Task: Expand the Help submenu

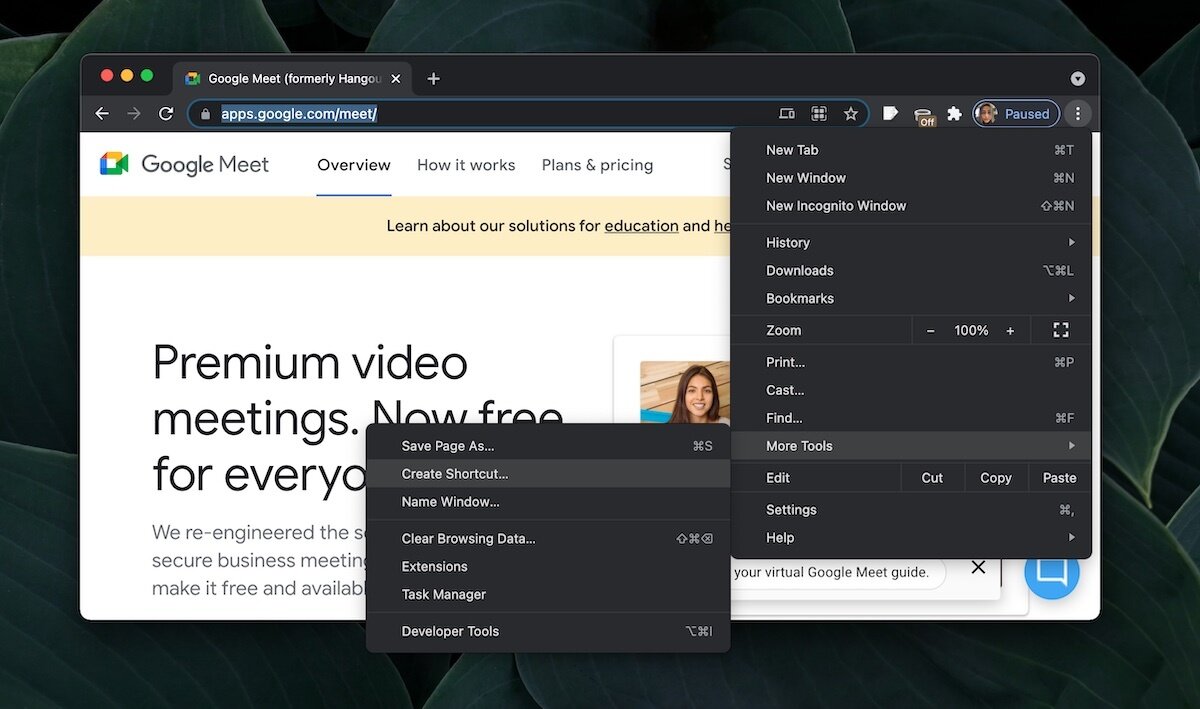Action: [x=779, y=537]
